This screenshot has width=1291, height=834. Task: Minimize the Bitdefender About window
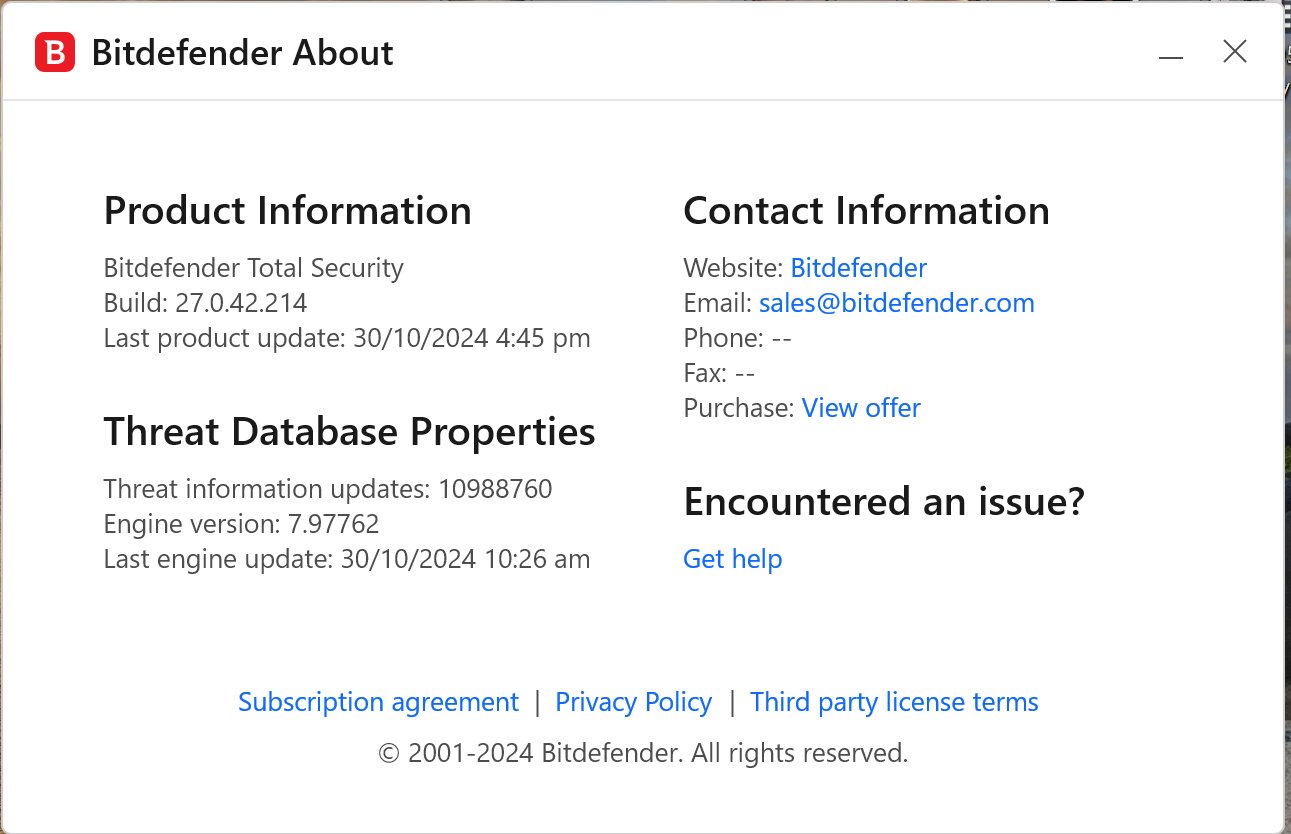point(1171,55)
